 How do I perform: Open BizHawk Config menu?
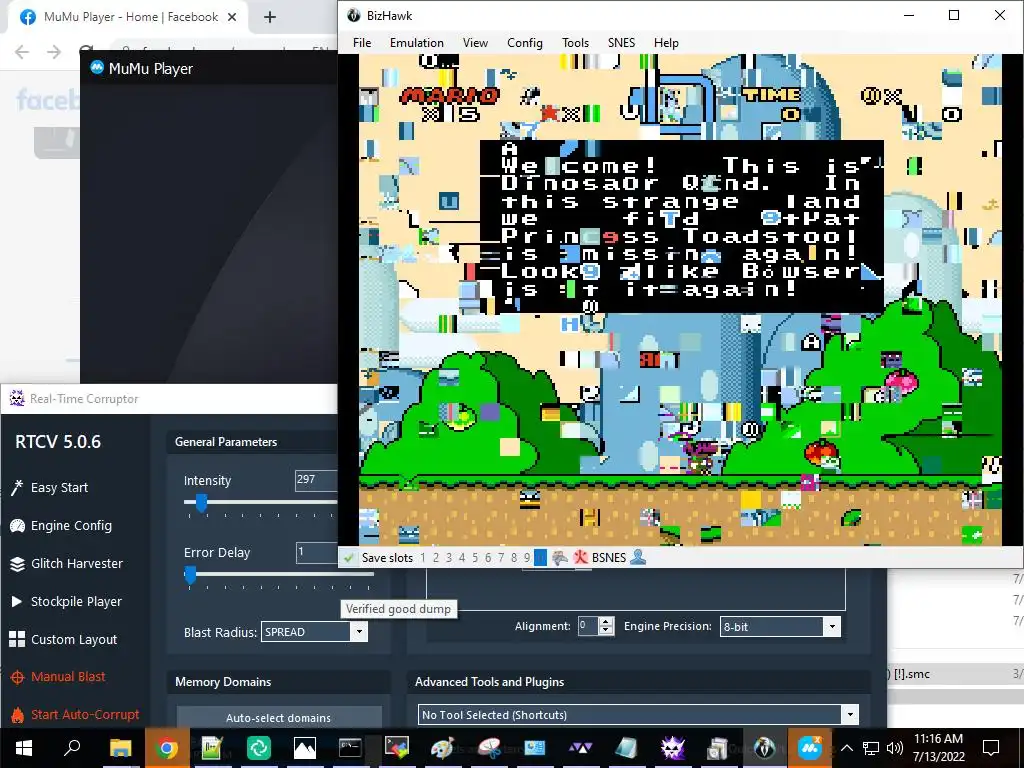(x=524, y=42)
